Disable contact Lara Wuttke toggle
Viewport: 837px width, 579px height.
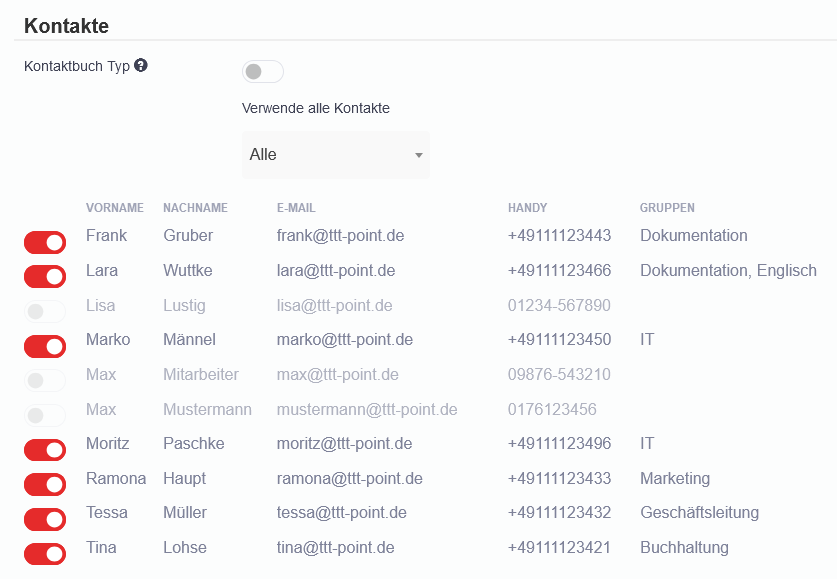(45, 277)
